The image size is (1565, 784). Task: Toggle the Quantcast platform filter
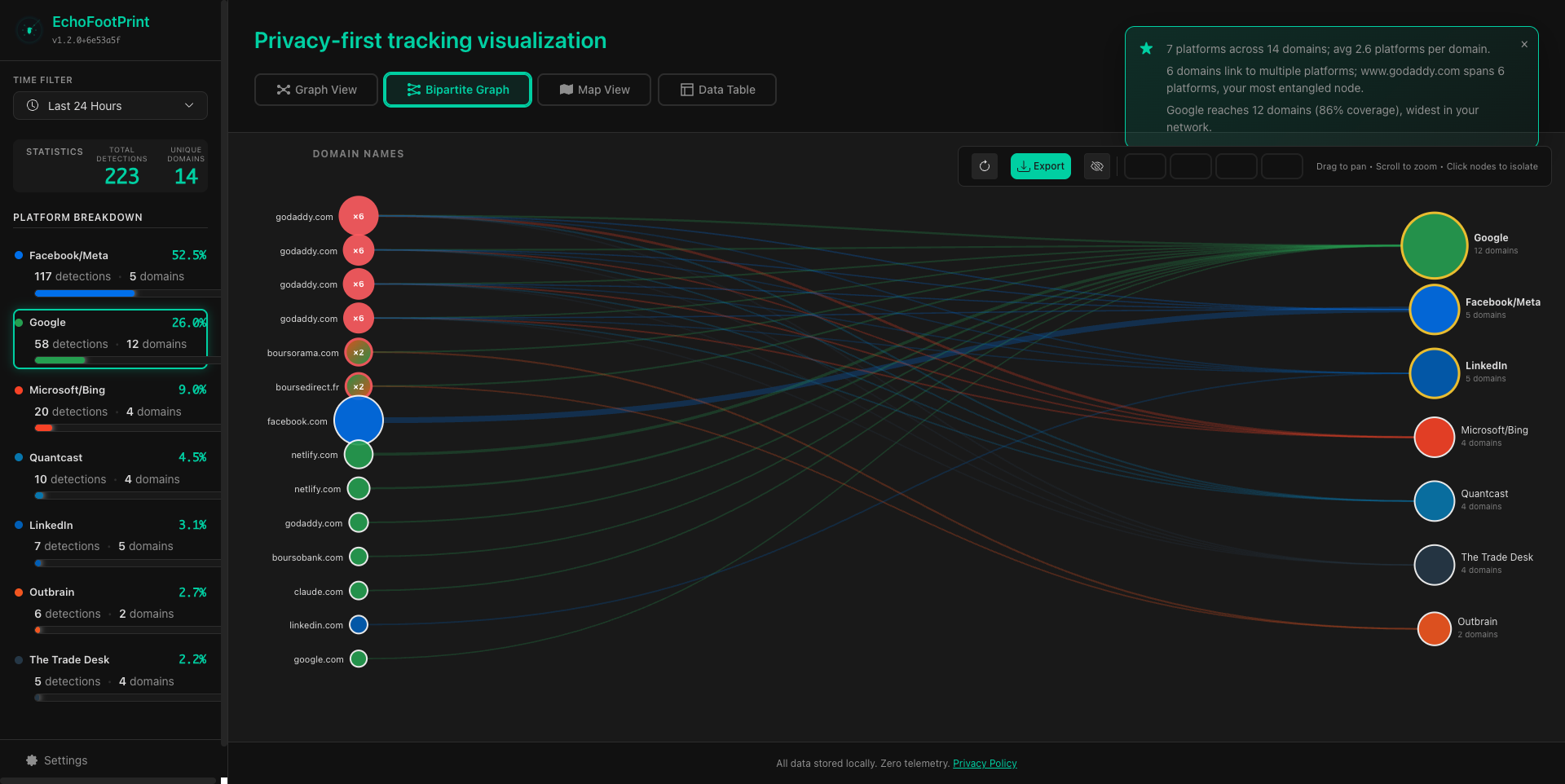[110, 469]
